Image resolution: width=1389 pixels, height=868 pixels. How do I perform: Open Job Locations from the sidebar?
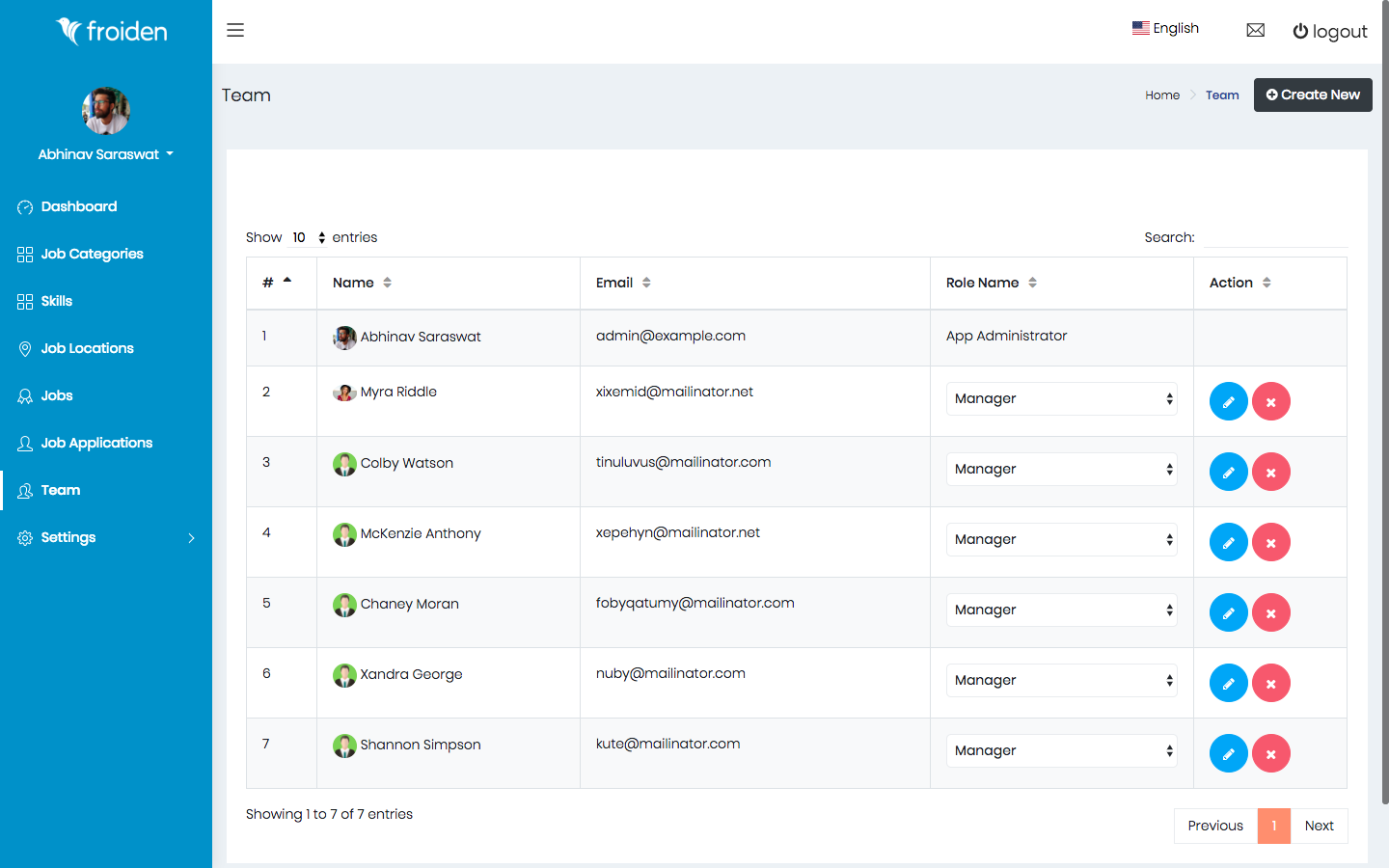(24, 348)
